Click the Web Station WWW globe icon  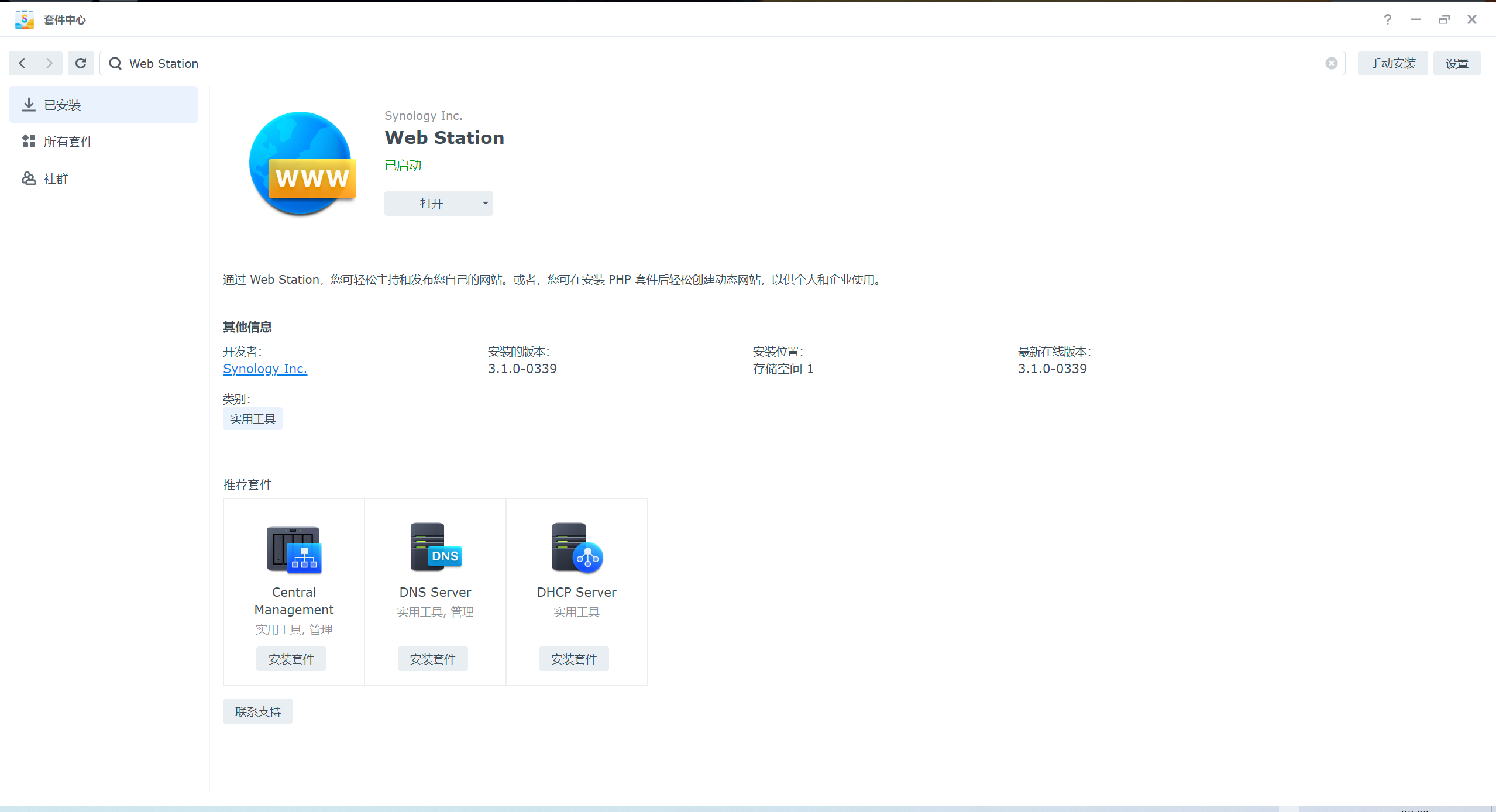click(x=302, y=164)
